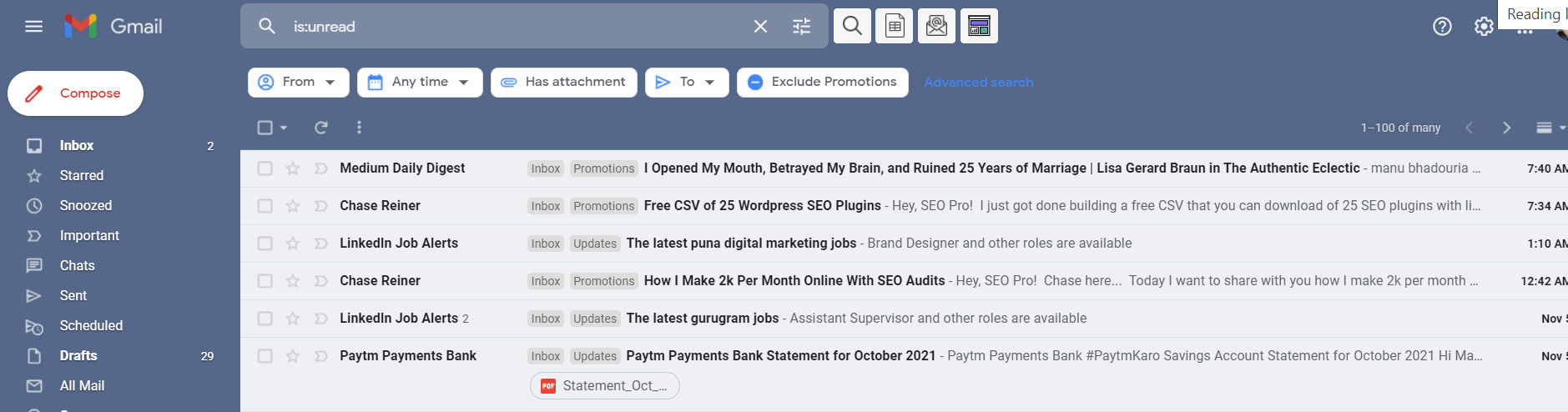This screenshot has height=412, width=1568.
Task: Toggle the Exclude Promotions filter chip
Action: click(823, 82)
